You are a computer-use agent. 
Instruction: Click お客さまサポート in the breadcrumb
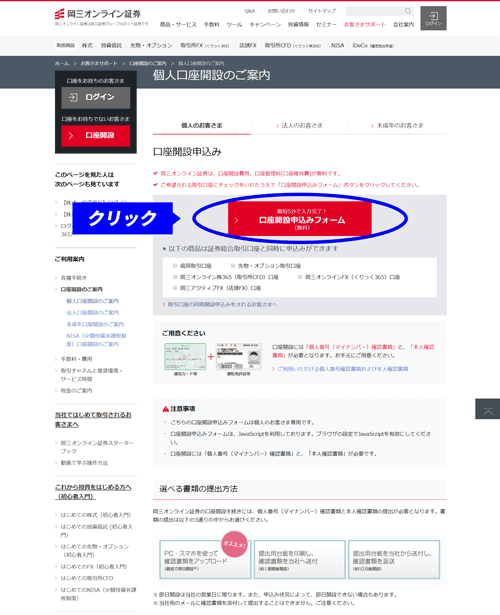coord(99,63)
